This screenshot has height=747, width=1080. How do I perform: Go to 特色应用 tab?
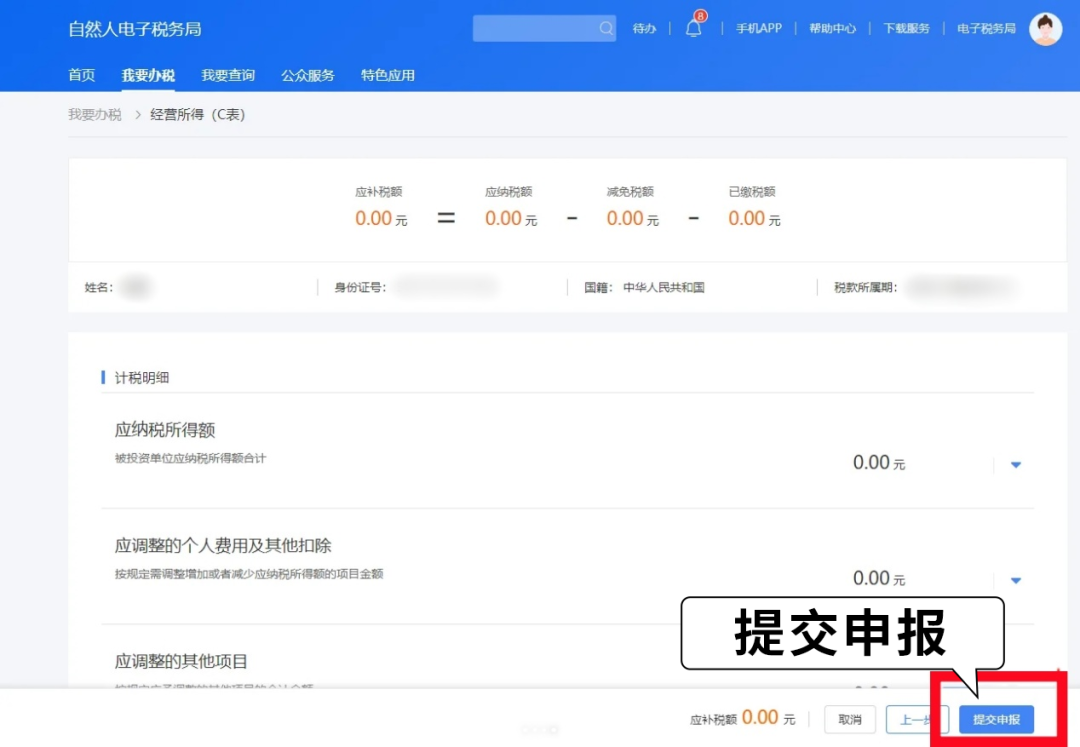tap(388, 75)
